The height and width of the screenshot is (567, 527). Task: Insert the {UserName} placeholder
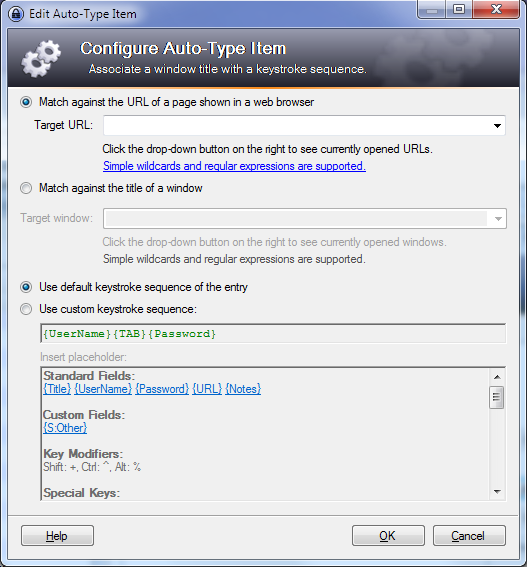pos(103,389)
